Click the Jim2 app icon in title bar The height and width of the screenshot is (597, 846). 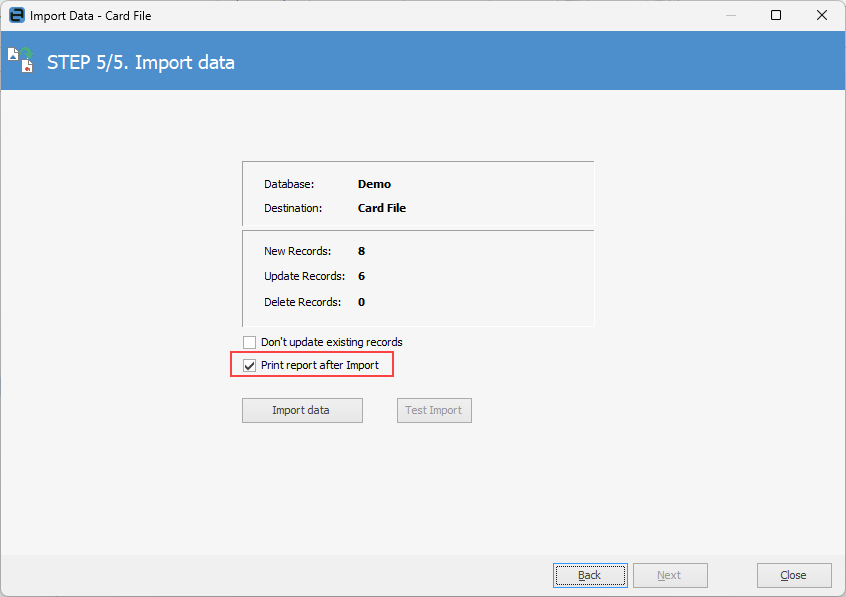pyautogui.click(x=16, y=16)
